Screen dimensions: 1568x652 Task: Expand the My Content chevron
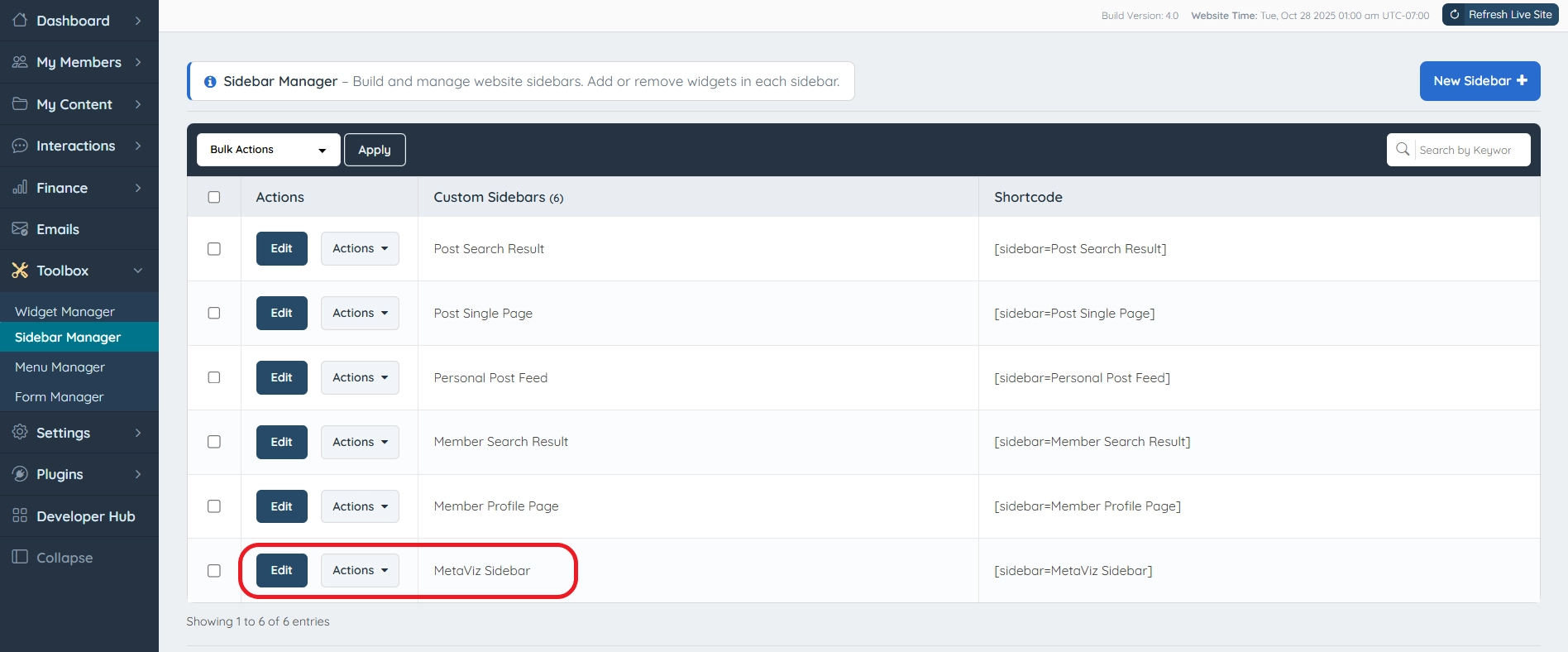pyautogui.click(x=138, y=104)
